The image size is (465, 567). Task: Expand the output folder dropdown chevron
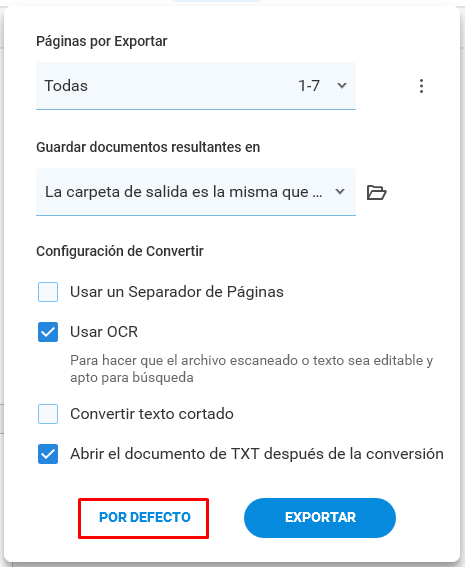[x=340, y=191]
